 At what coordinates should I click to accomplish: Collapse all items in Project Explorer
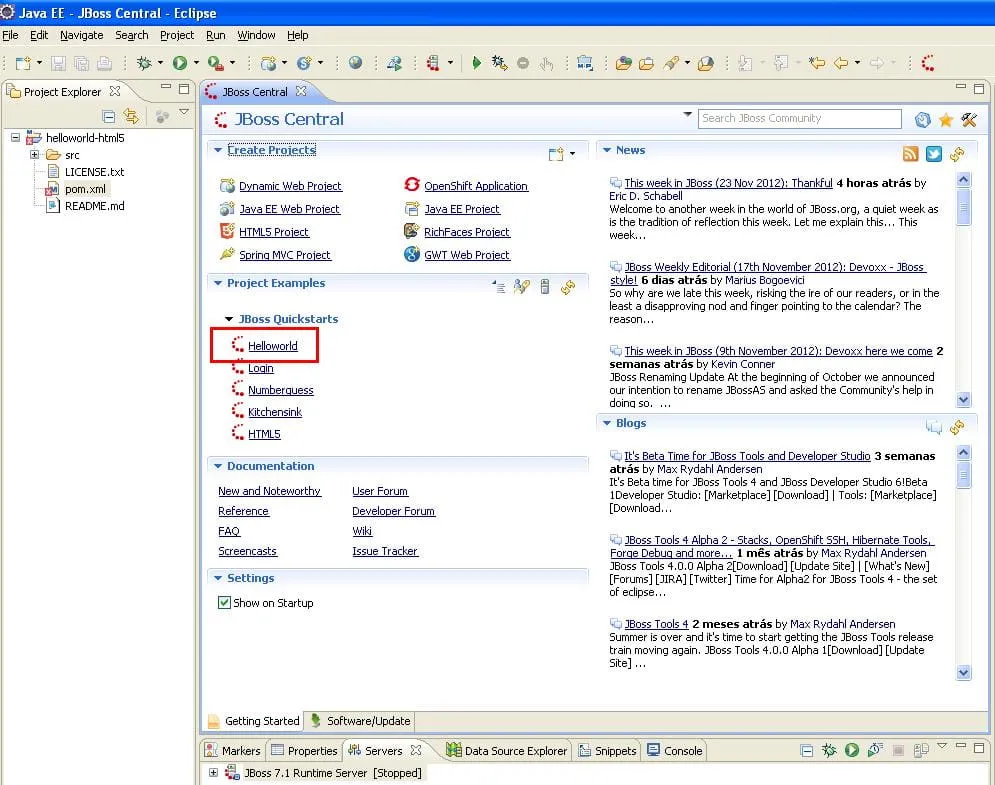pos(109,116)
